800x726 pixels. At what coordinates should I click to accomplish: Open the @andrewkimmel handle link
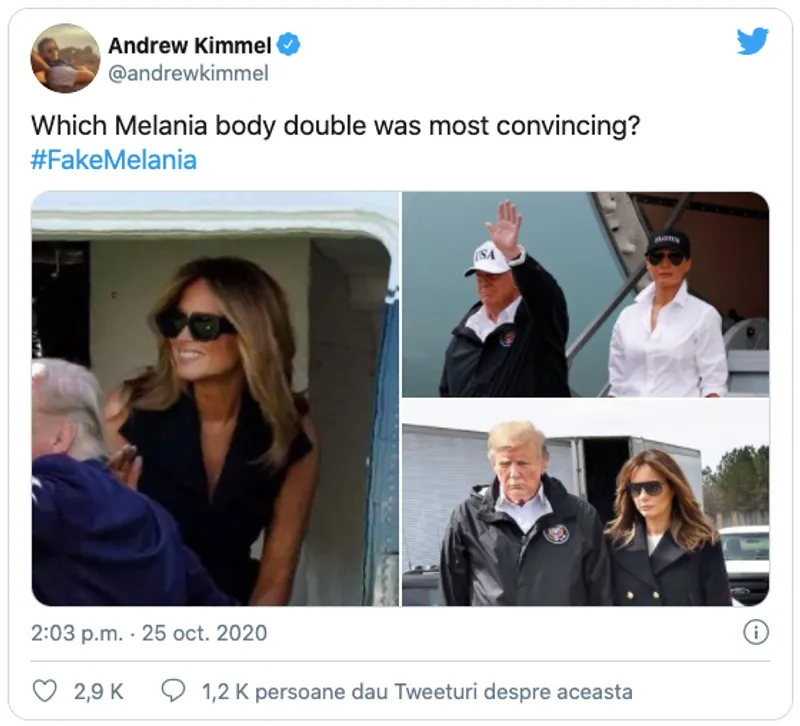188,74
